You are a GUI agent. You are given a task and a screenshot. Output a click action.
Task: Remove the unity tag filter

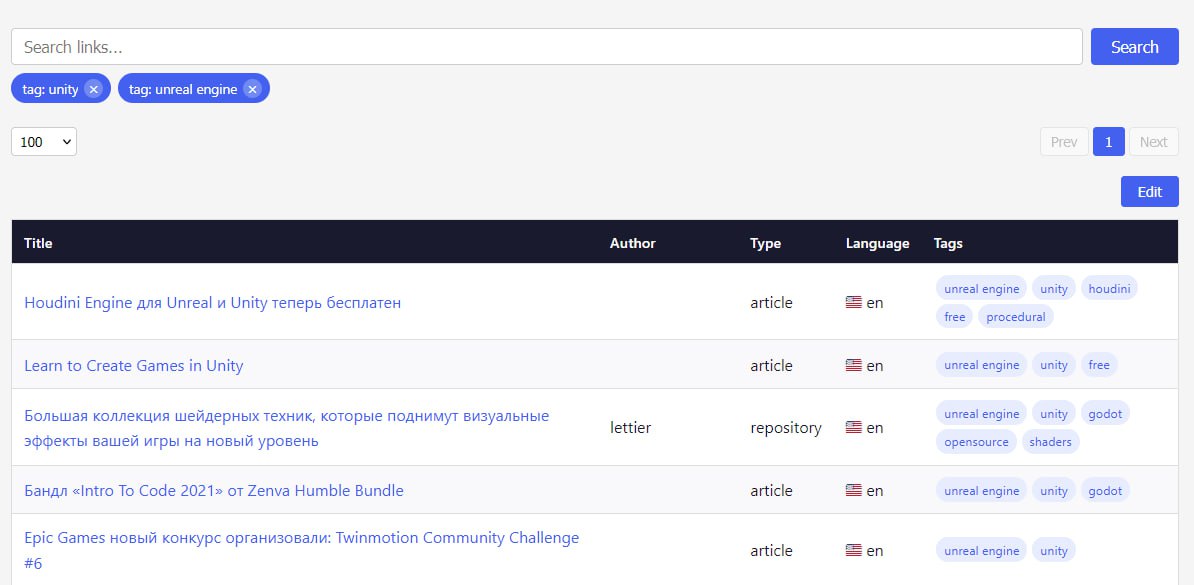(93, 89)
